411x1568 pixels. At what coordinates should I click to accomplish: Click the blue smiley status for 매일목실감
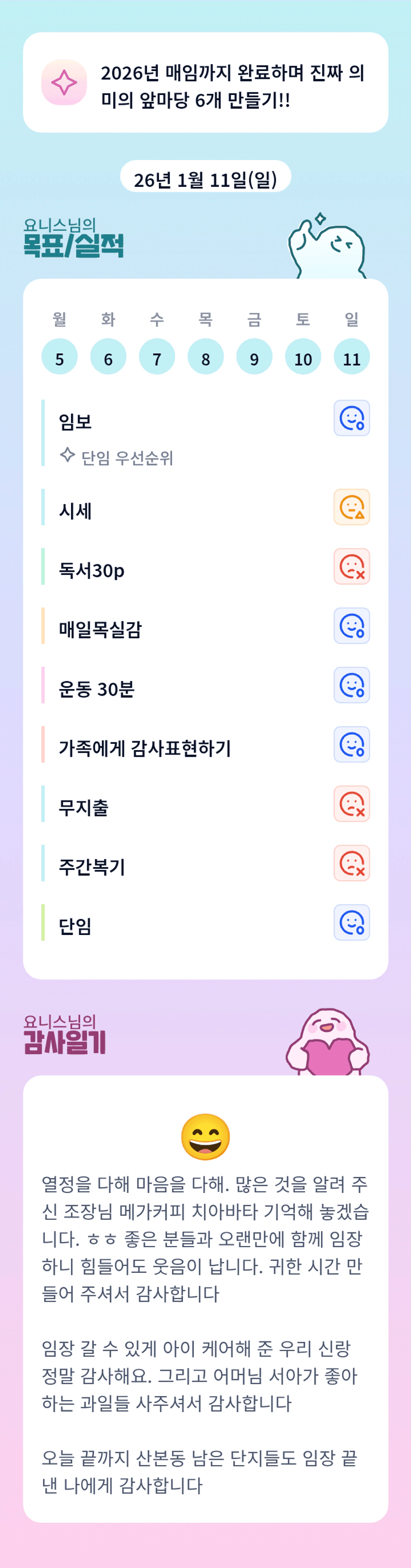pyautogui.click(x=351, y=626)
